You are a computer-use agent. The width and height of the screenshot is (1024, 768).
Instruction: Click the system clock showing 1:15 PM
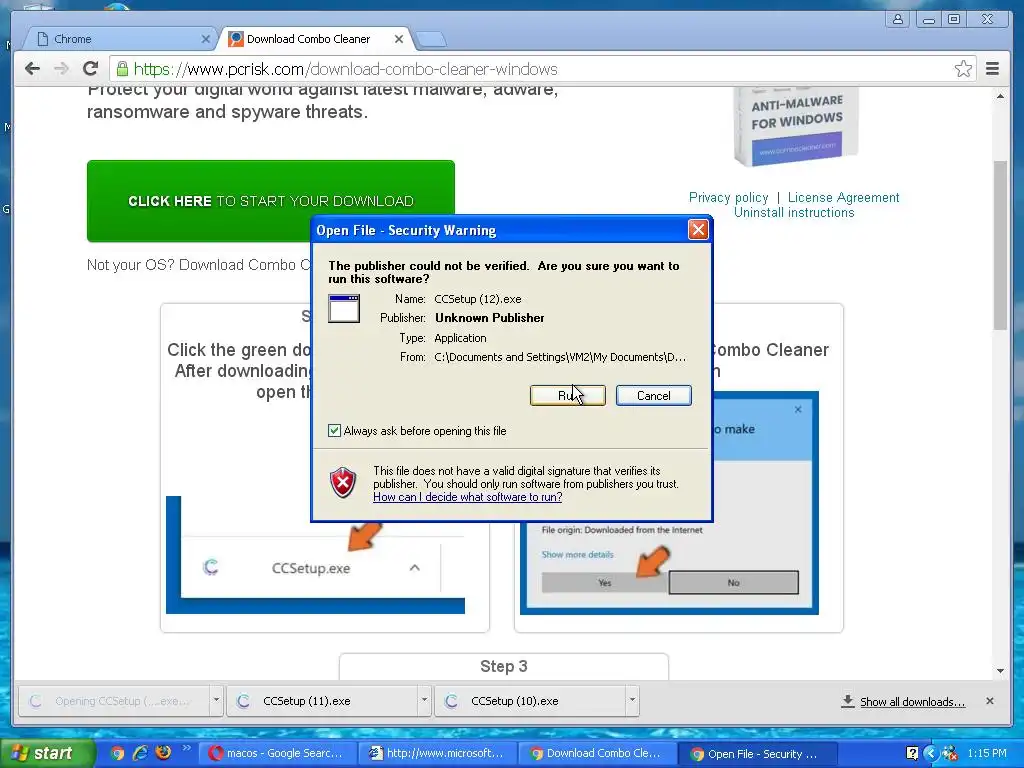click(987, 754)
